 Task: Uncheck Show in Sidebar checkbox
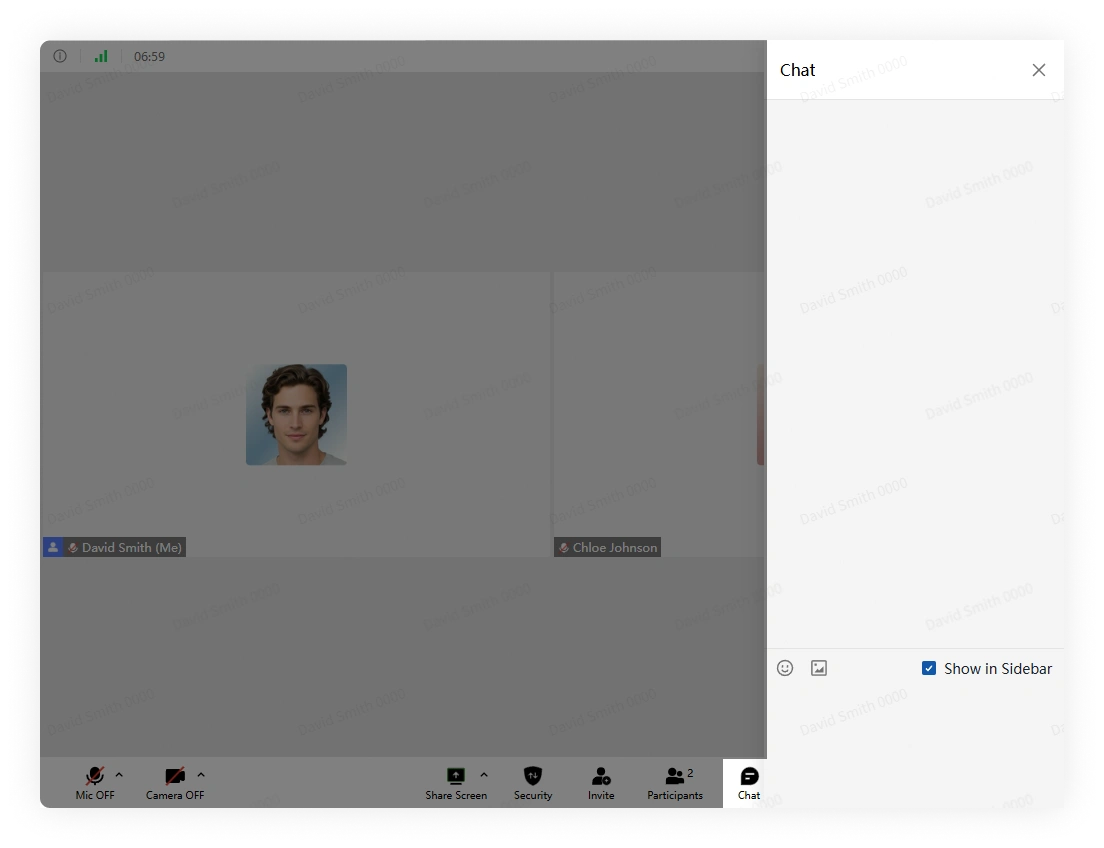coord(929,668)
